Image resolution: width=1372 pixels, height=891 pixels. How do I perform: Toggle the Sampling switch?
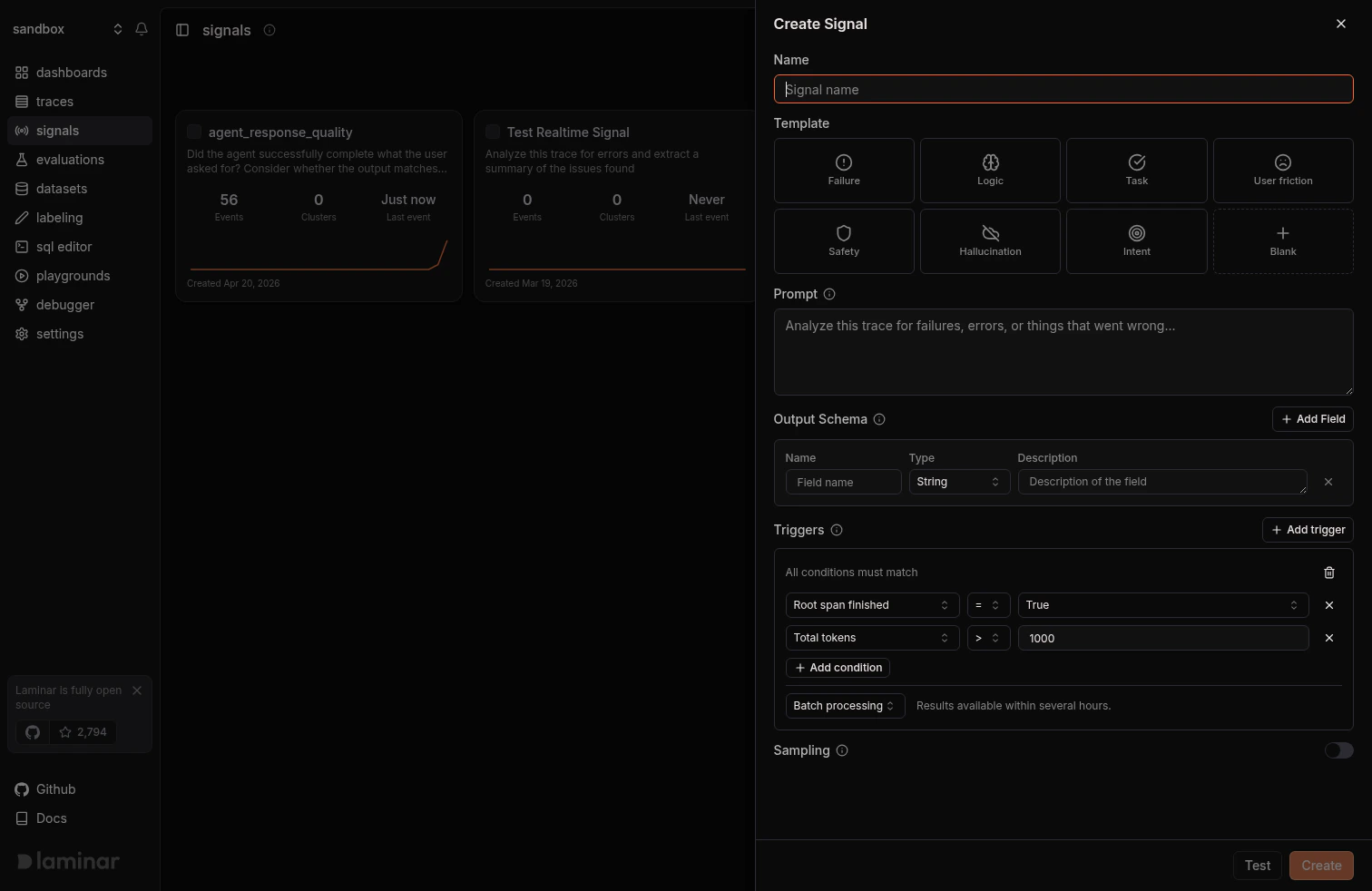[x=1338, y=750]
